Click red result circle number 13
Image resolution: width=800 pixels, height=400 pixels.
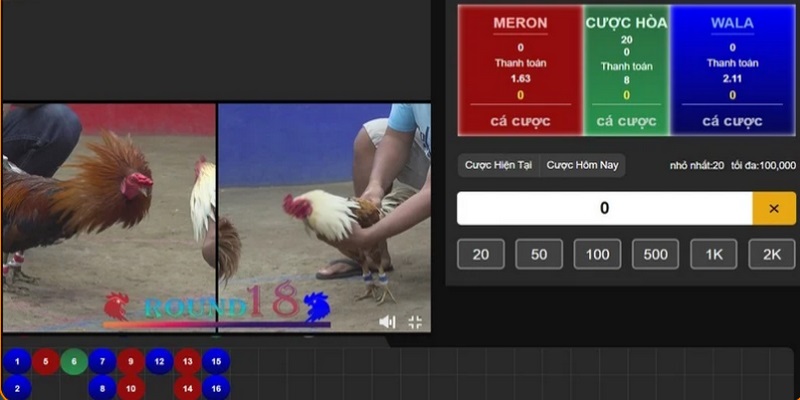click(188, 362)
